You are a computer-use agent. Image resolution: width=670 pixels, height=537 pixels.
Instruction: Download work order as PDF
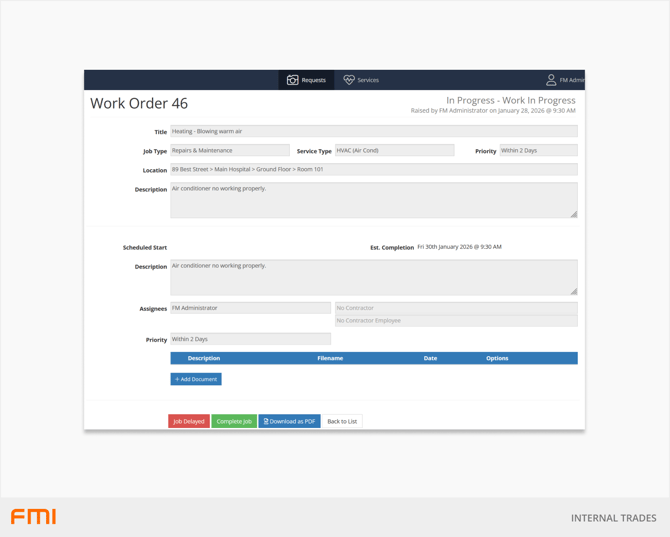point(289,421)
